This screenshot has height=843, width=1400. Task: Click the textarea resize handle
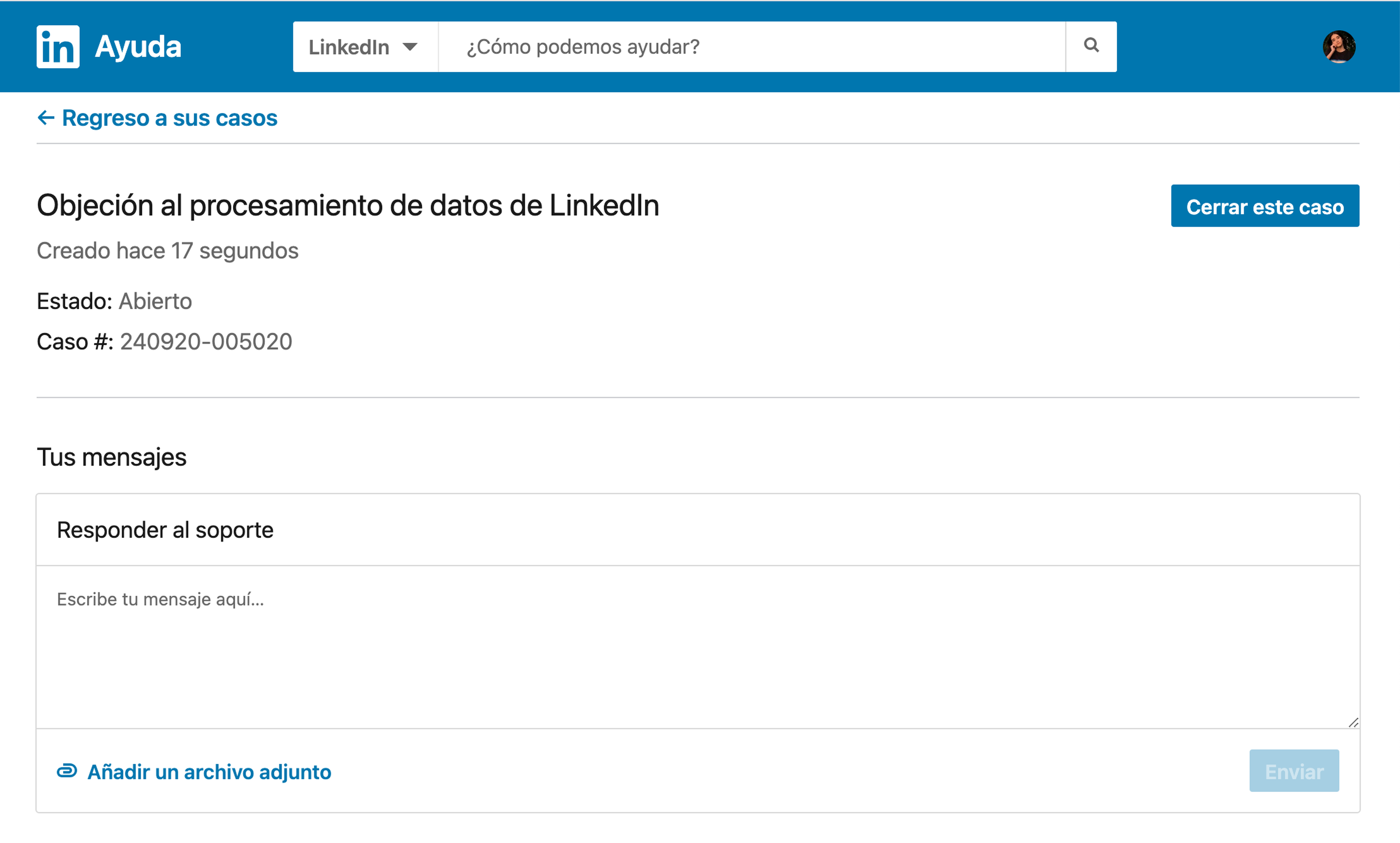[1353, 723]
